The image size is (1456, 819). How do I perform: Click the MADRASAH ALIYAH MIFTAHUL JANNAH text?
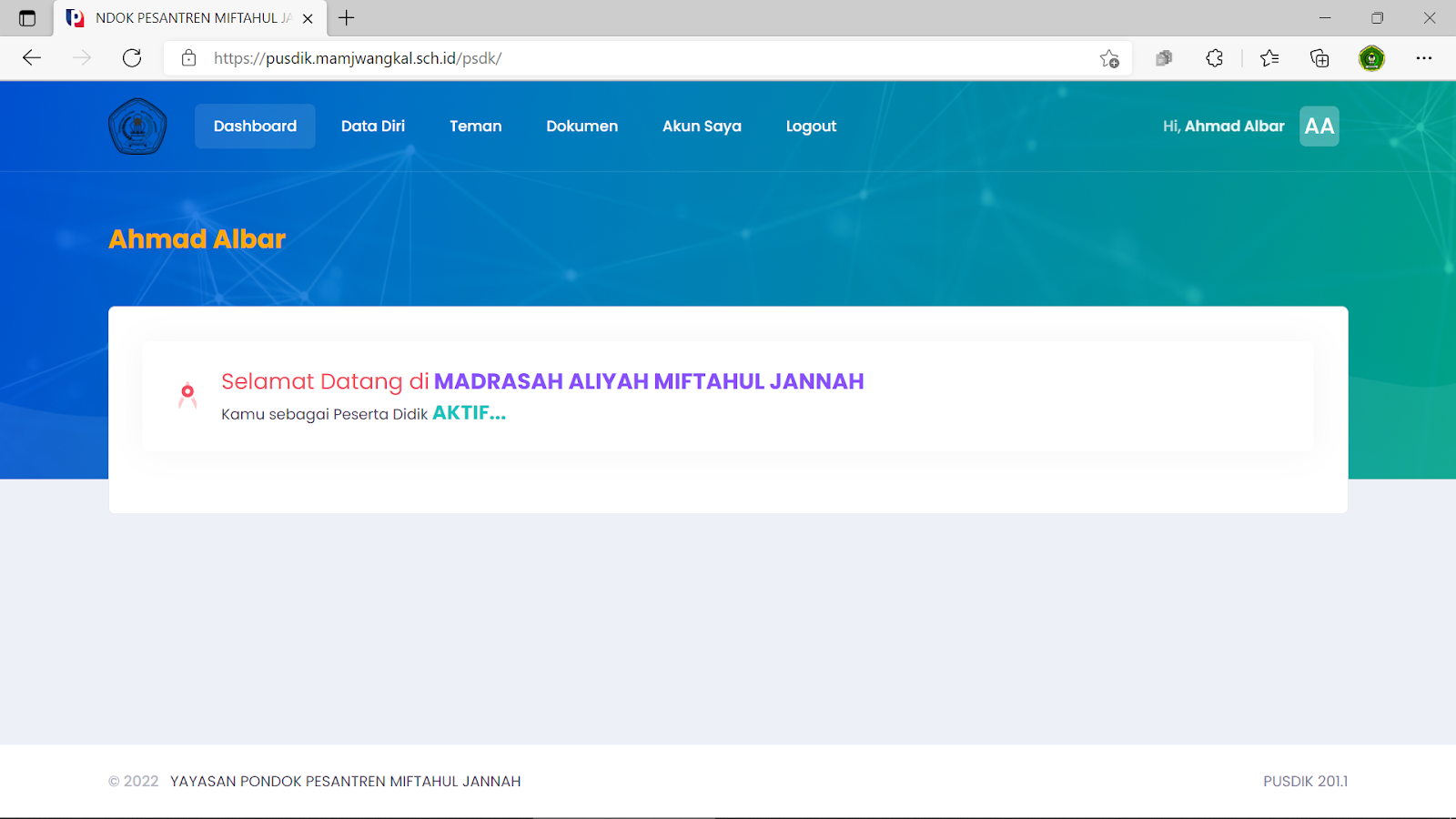tap(649, 381)
